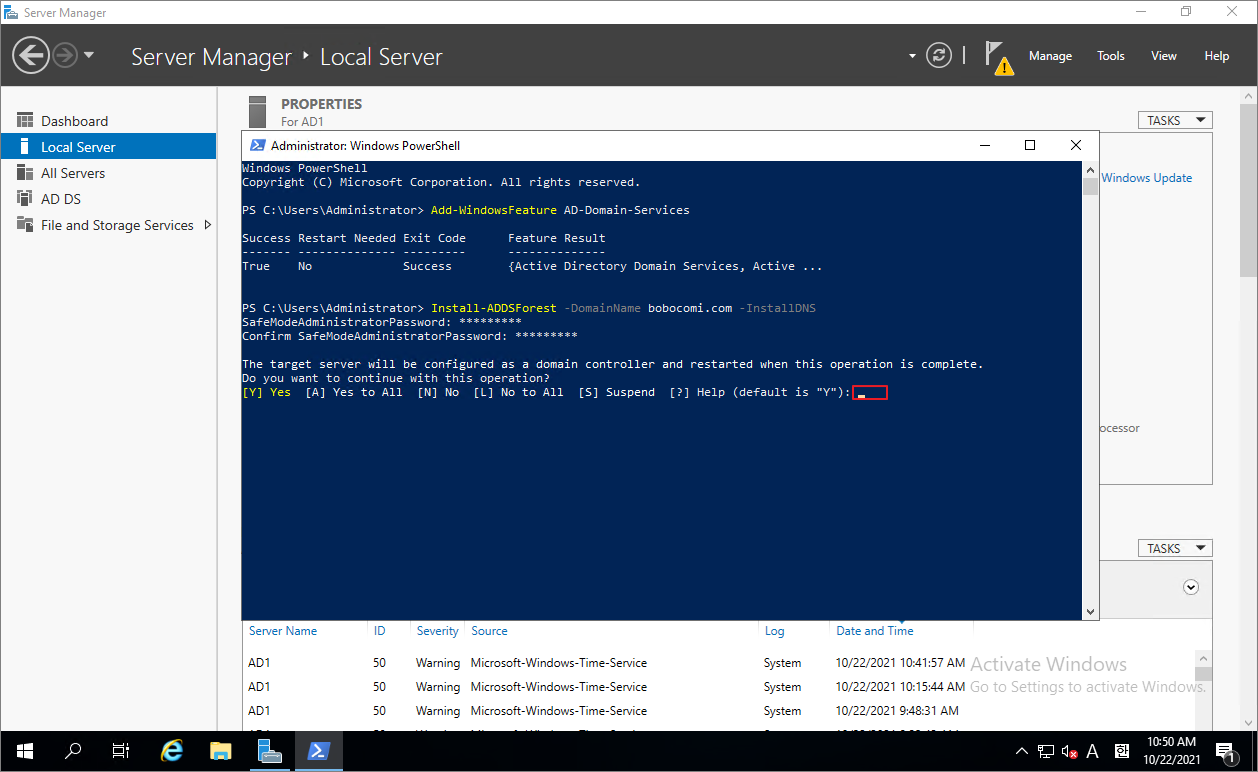The width and height of the screenshot is (1258, 772).
Task: Click the Windows Update link
Action: [1146, 178]
